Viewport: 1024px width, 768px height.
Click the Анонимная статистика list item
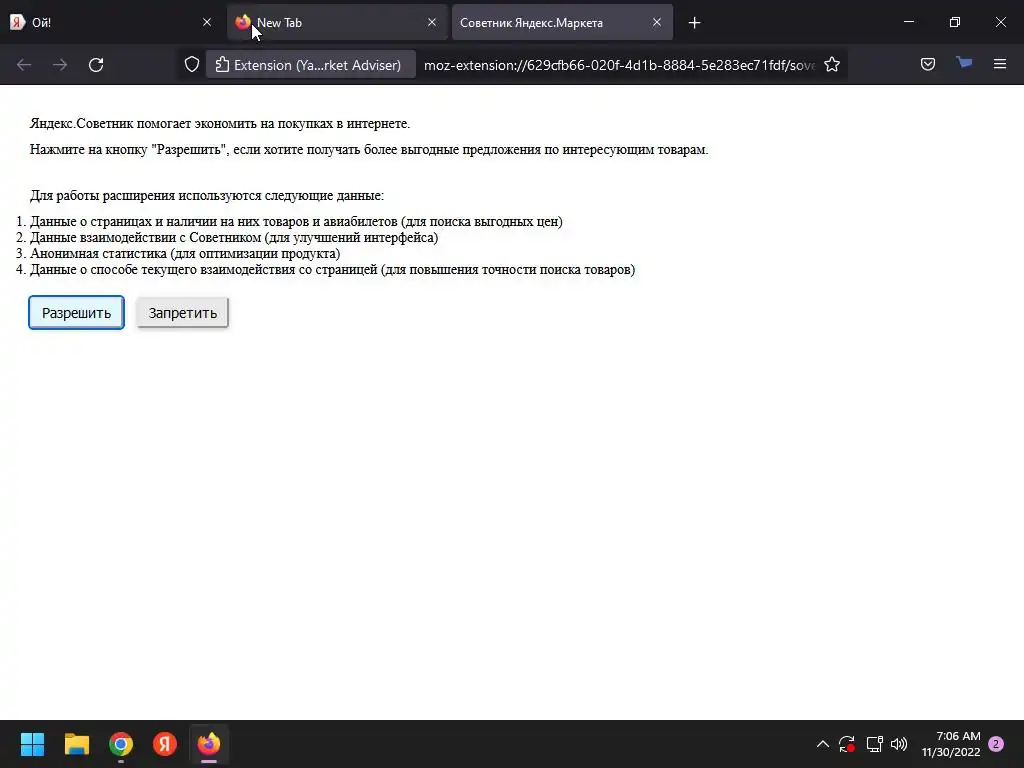click(x=185, y=253)
